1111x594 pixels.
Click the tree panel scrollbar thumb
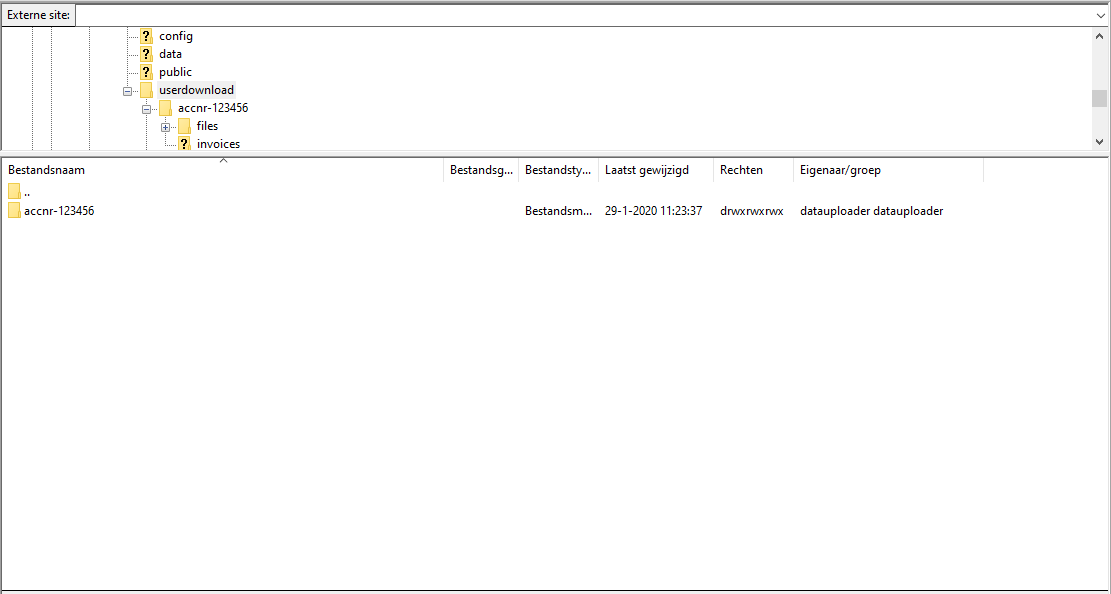coord(1100,99)
